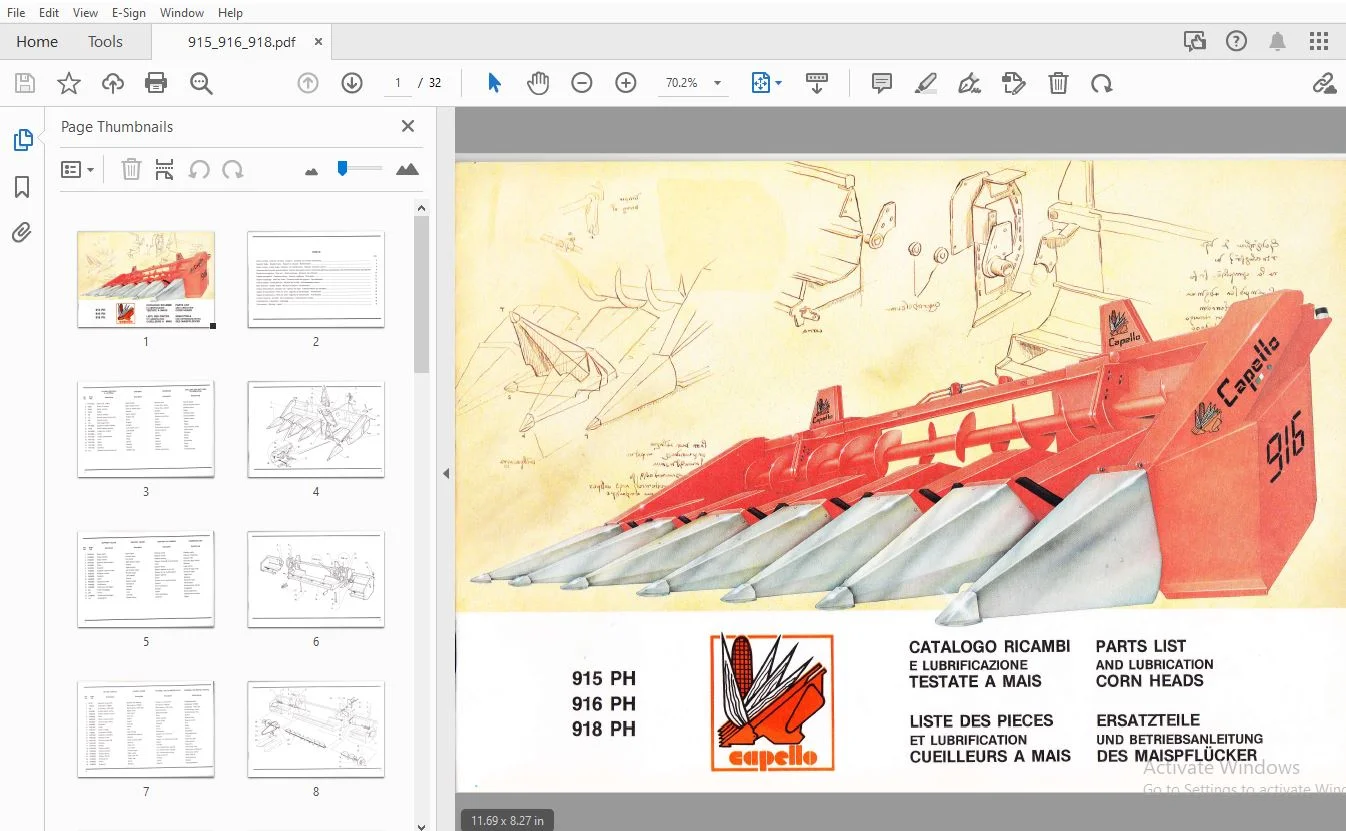Viewport: 1346px width, 831px height.
Task: Activate the selection arrow tool
Action: [494, 83]
